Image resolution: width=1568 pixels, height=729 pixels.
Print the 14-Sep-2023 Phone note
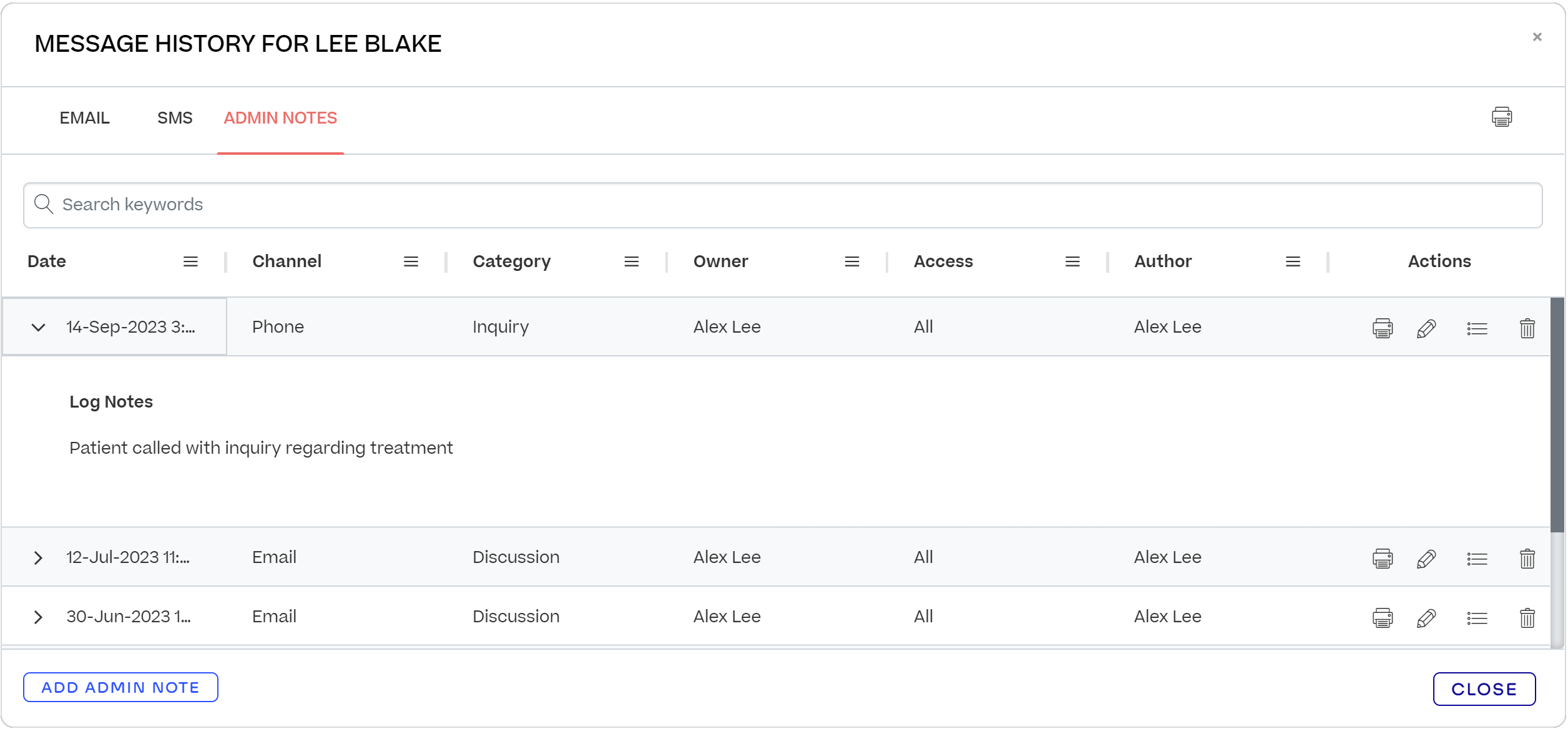pos(1383,326)
